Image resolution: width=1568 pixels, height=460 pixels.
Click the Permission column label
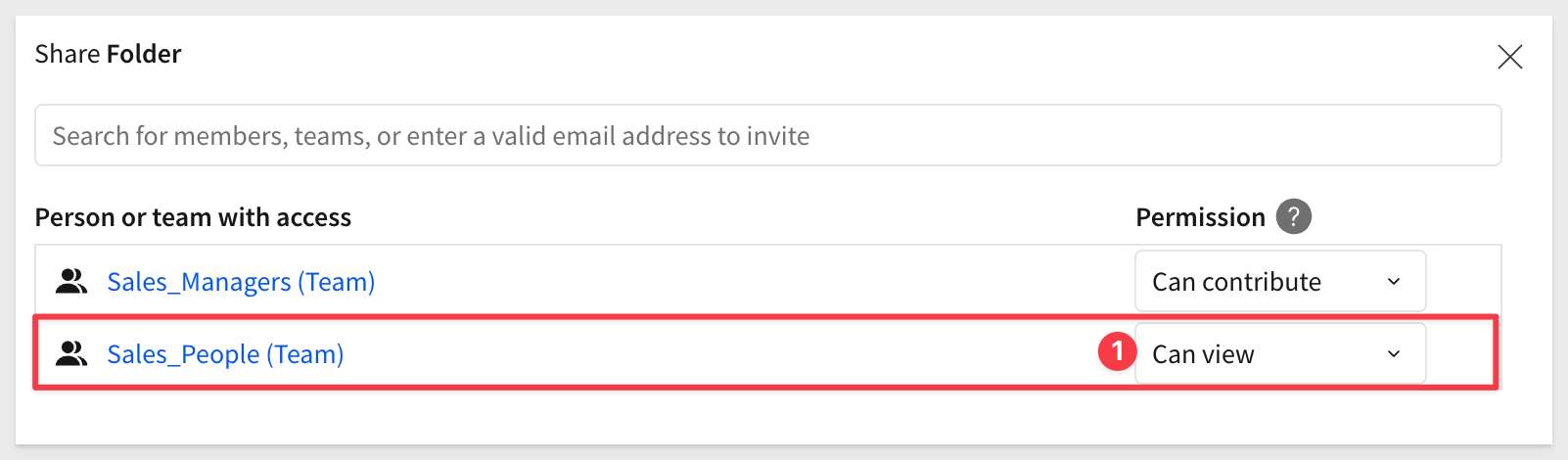pos(1200,217)
